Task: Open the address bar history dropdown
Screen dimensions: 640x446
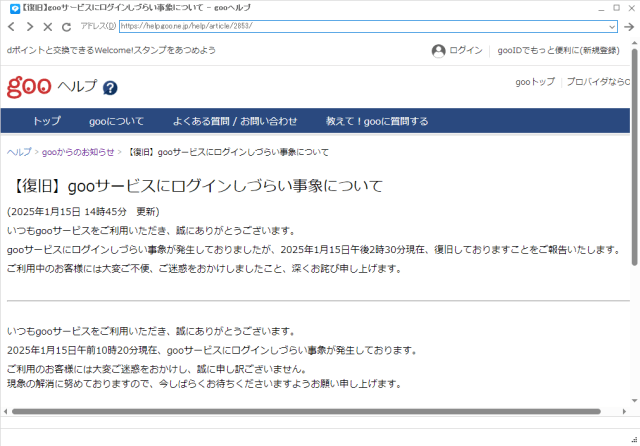Action: (612, 27)
